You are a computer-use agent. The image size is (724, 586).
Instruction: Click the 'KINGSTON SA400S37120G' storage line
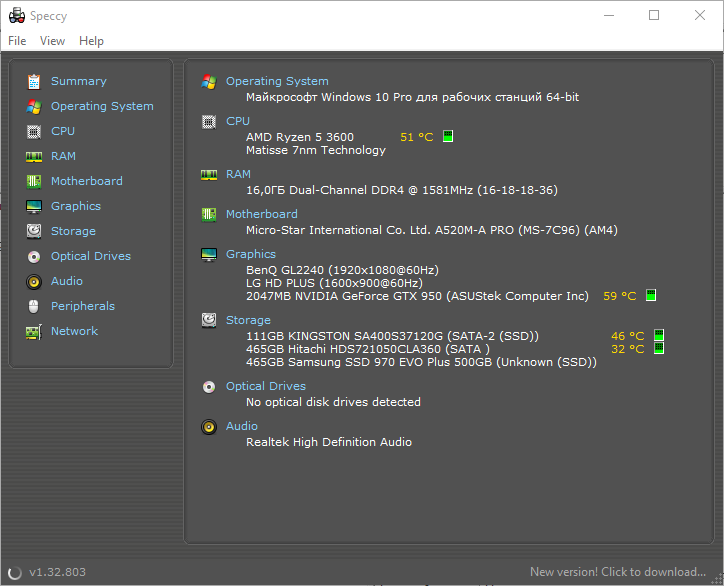pyautogui.click(x=392, y=336)
